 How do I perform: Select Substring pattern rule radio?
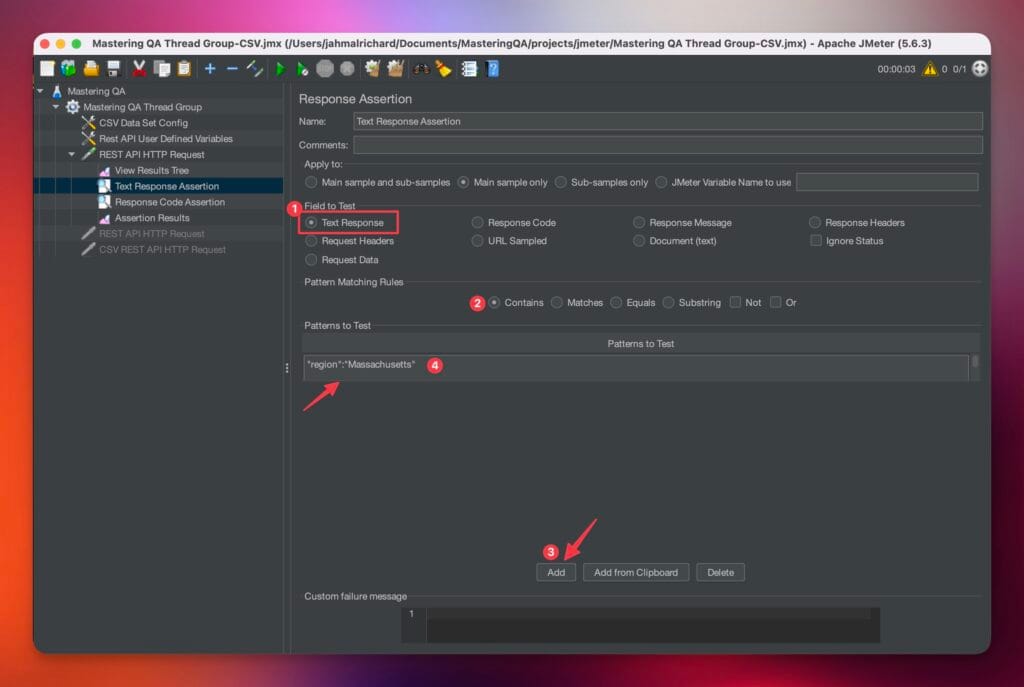[x=668, y=302]
